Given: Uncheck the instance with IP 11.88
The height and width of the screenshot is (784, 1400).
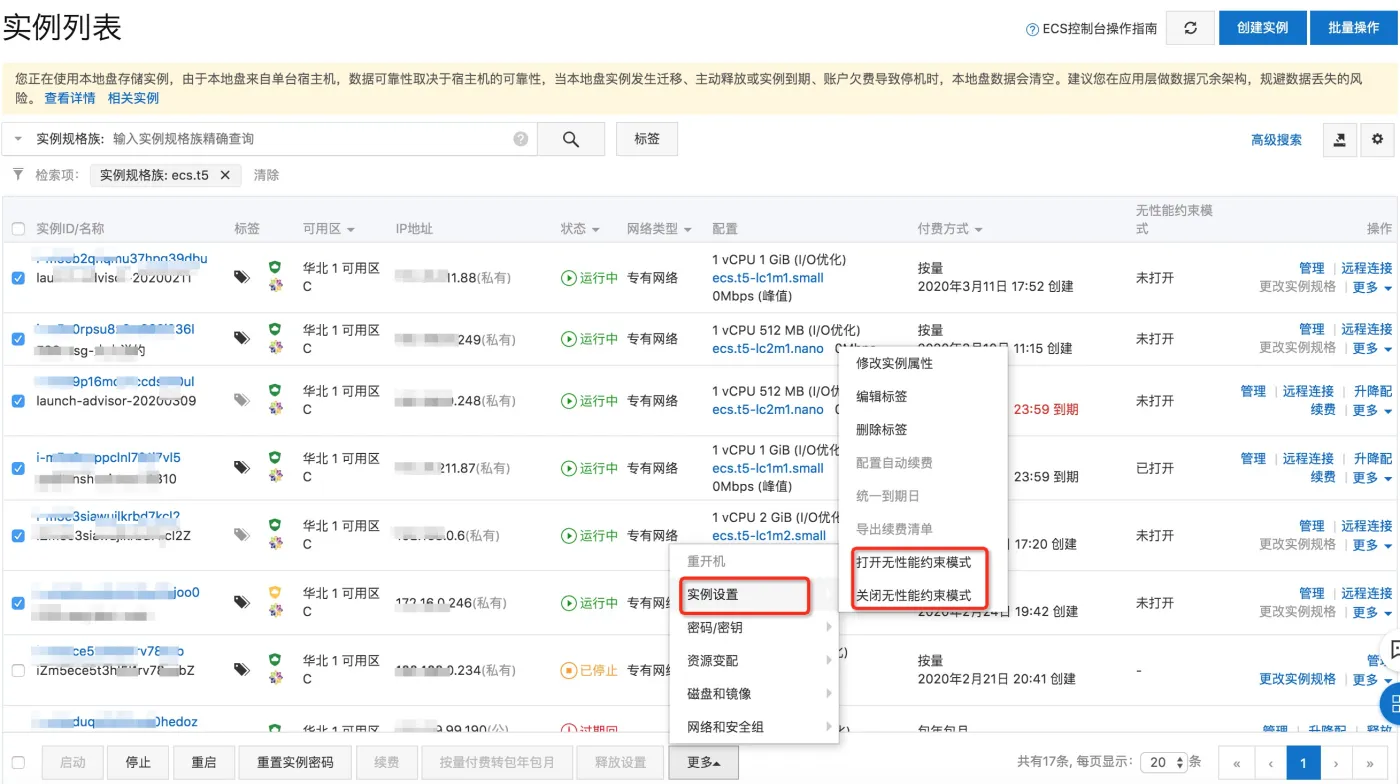Looking at the screenshot, I should [x=18, y=278].
